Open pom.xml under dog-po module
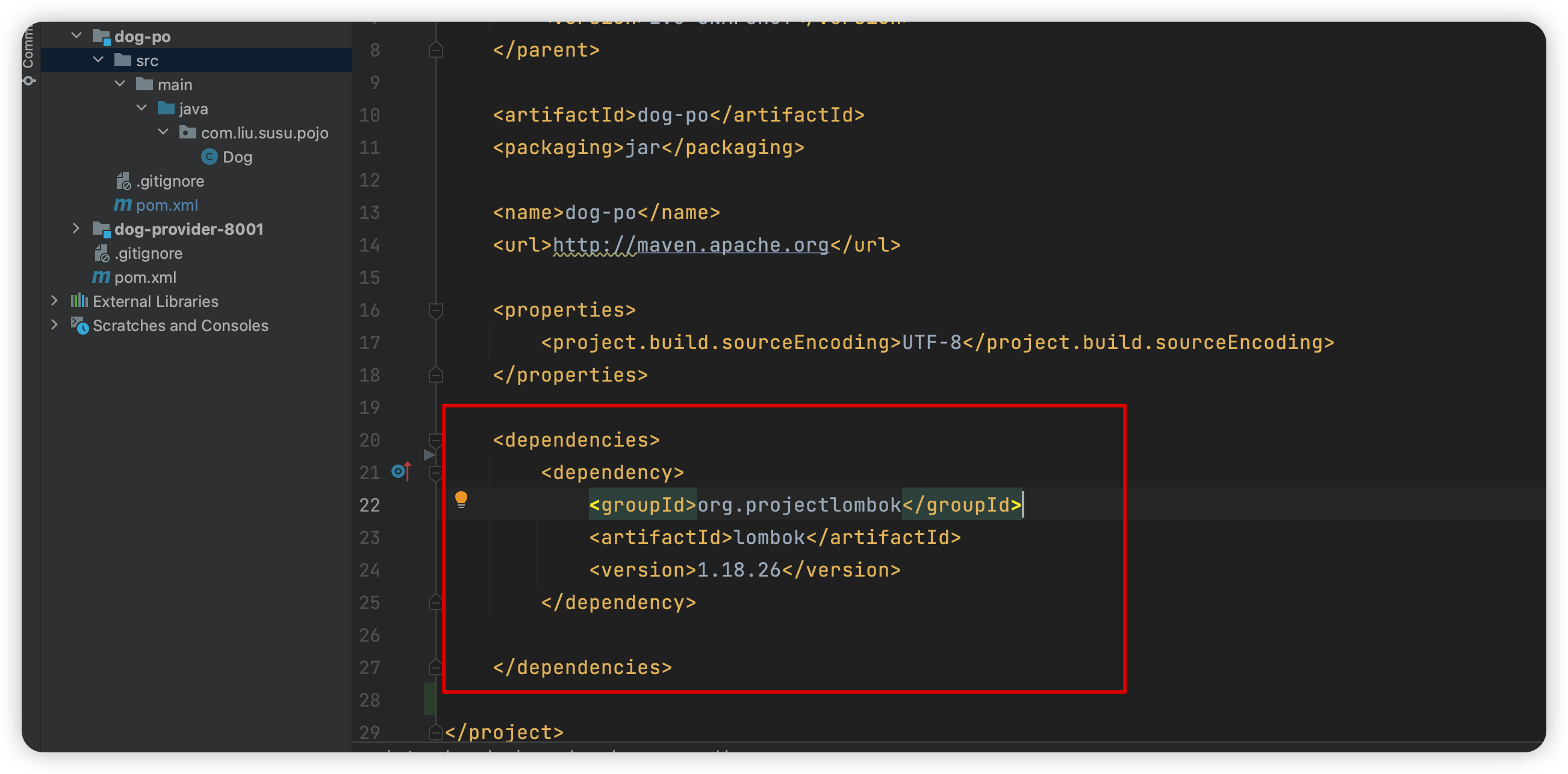 (167, 205)
